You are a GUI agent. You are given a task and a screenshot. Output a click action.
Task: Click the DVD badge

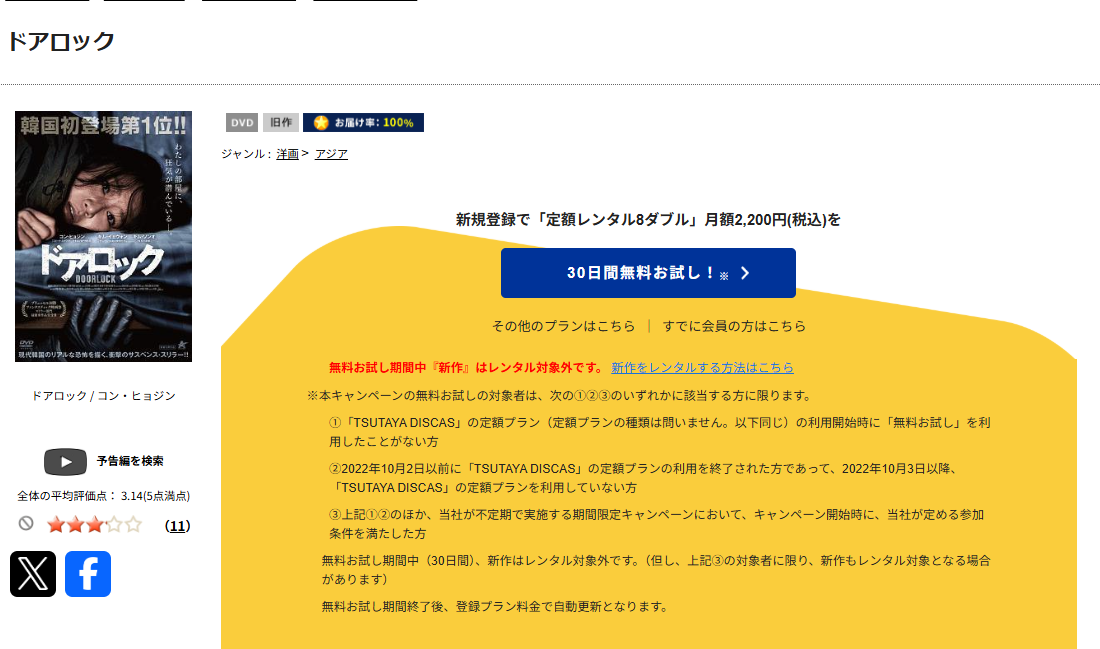[x=242, y=123]
